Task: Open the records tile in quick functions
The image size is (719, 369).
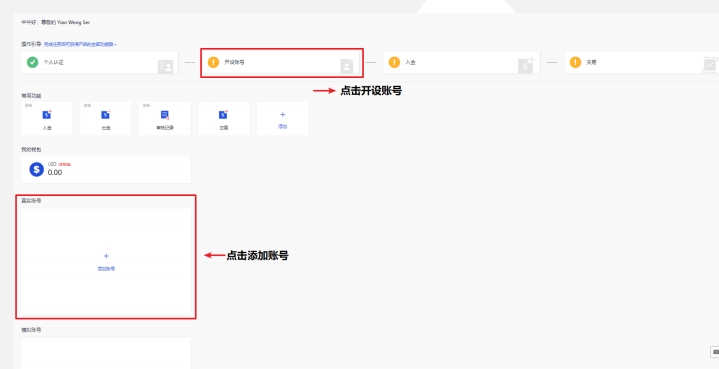Action: [165, 119]
